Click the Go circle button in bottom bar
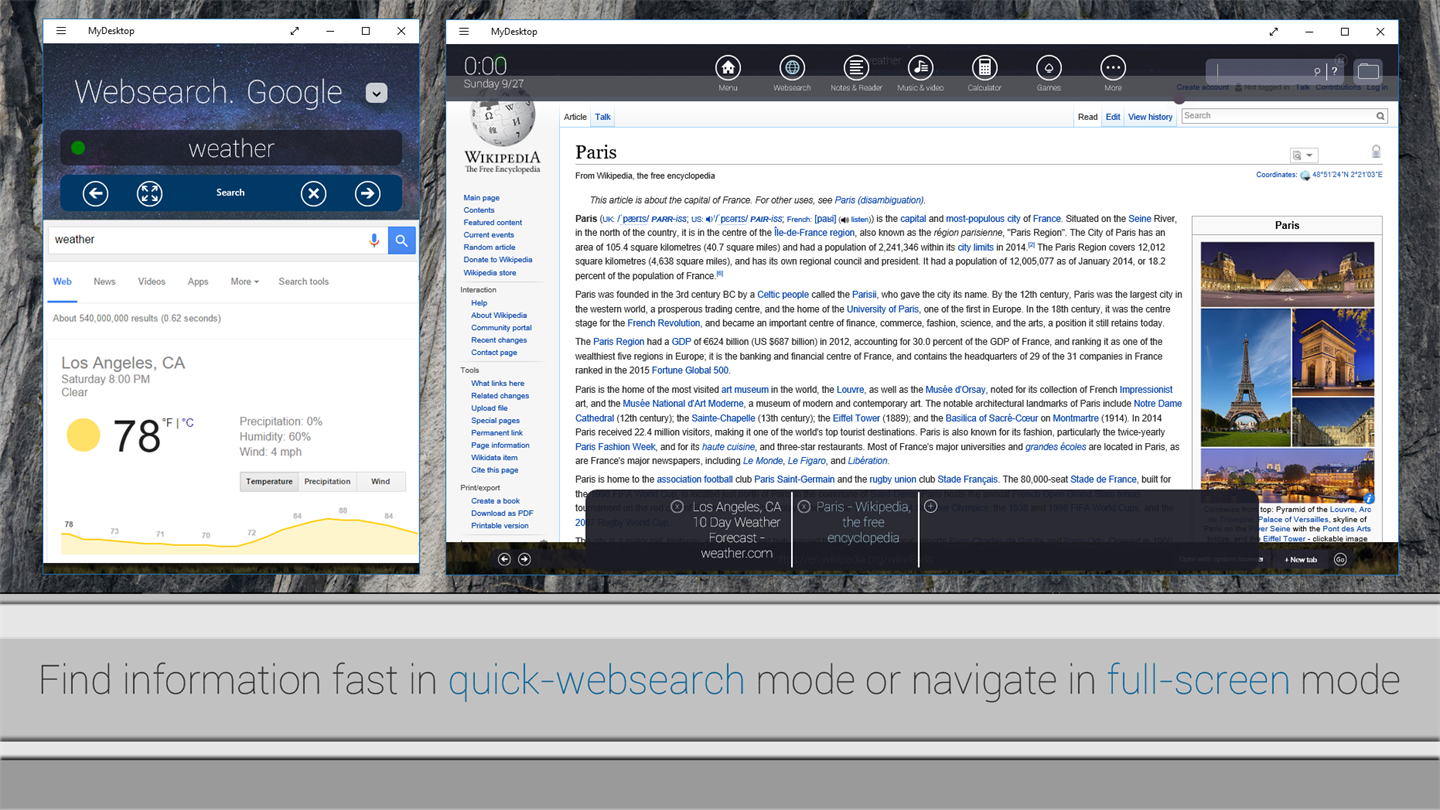Image resolution: width=1440 pixels, height=810 pixels. coord(1340,560)
